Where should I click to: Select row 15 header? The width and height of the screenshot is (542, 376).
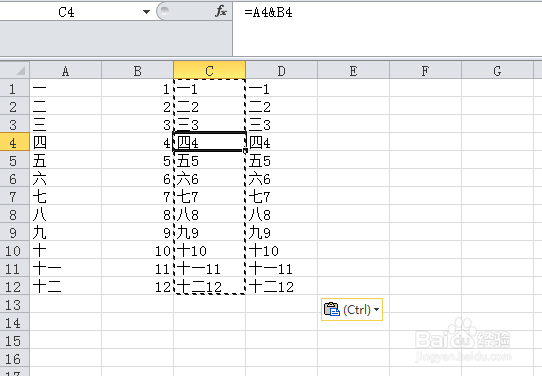coord(15,340)
